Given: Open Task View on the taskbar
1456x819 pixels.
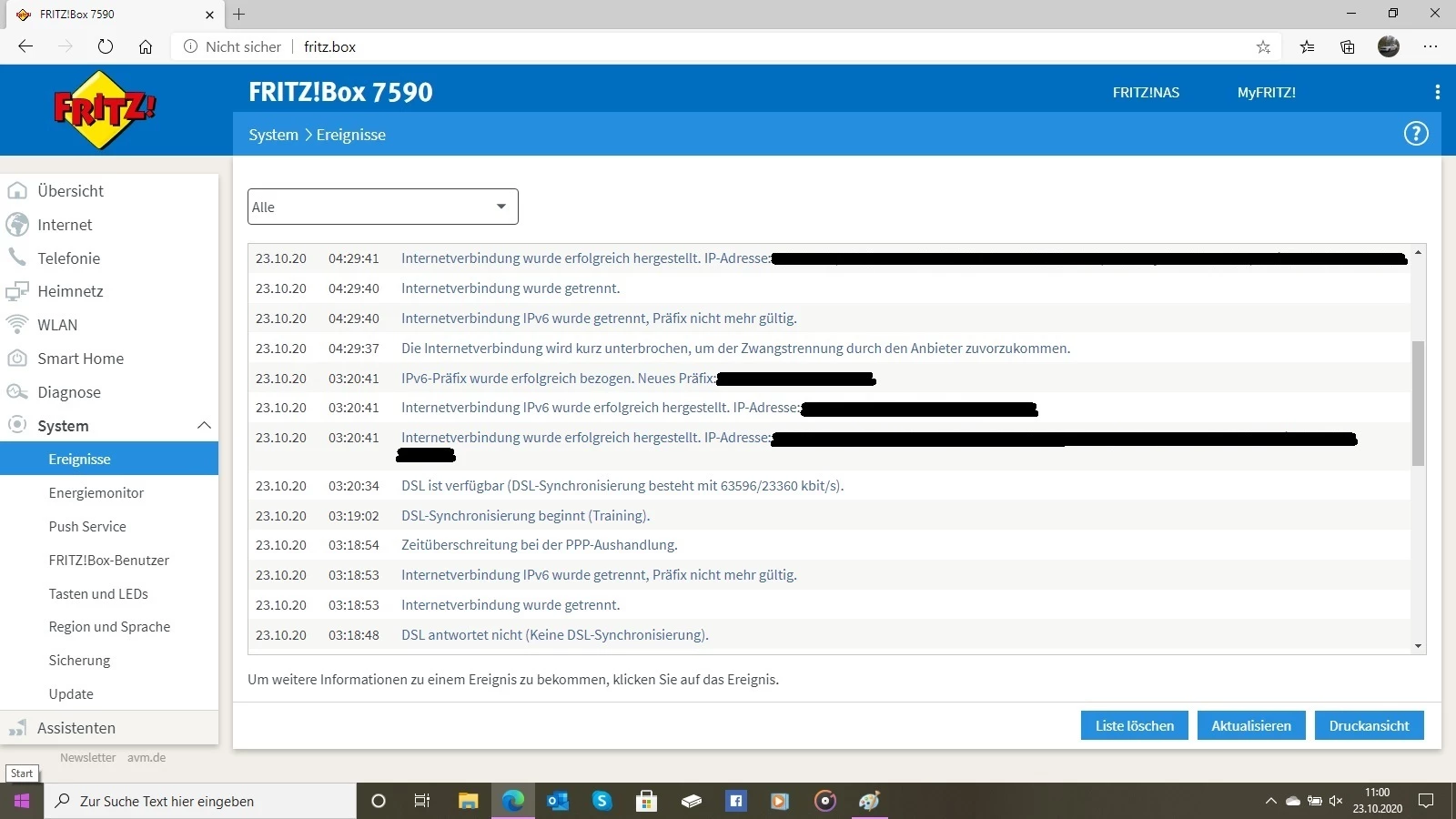Looking at the screenshot, I should coord(422,801).
